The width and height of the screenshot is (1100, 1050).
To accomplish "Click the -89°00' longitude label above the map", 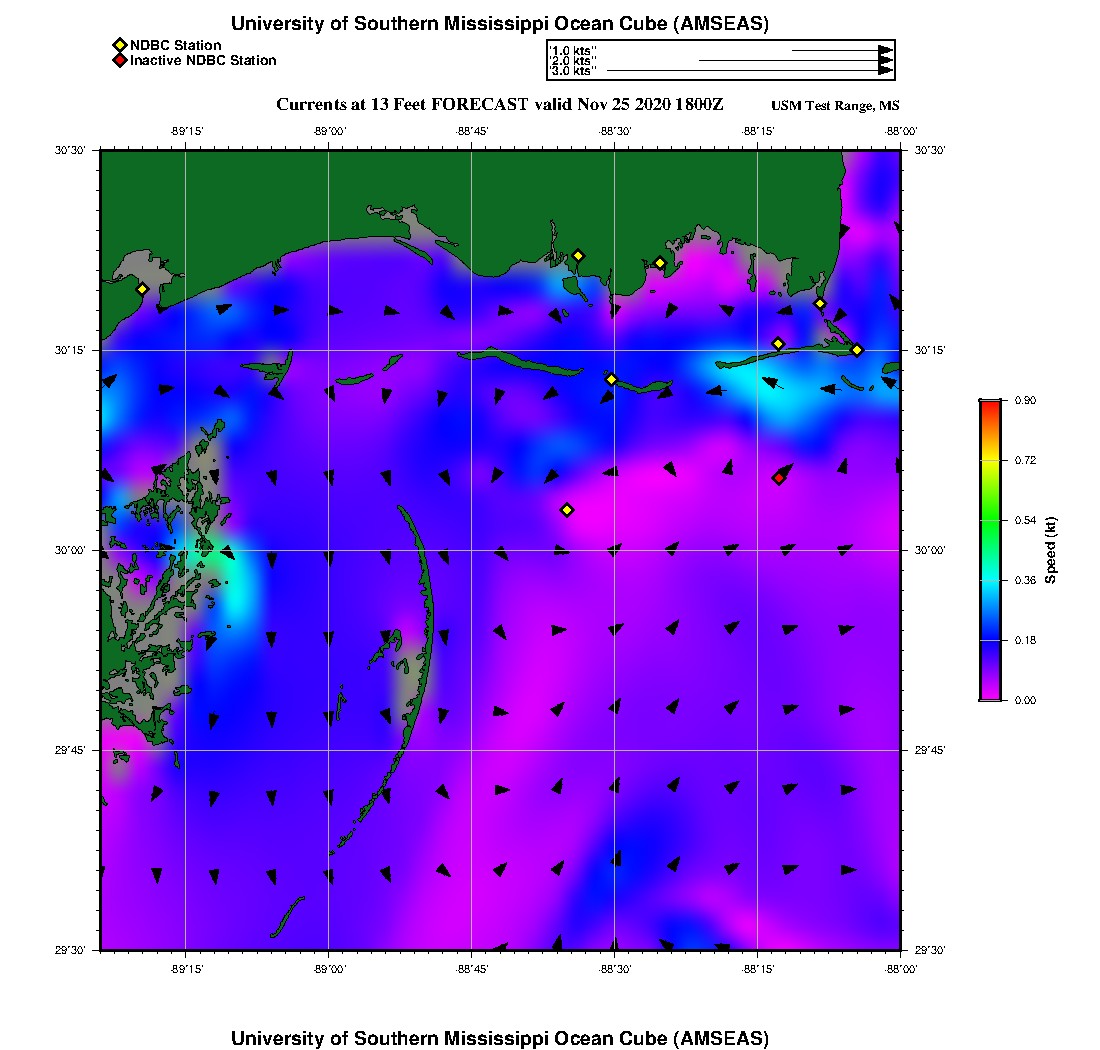I will click(x=329, y=131).
